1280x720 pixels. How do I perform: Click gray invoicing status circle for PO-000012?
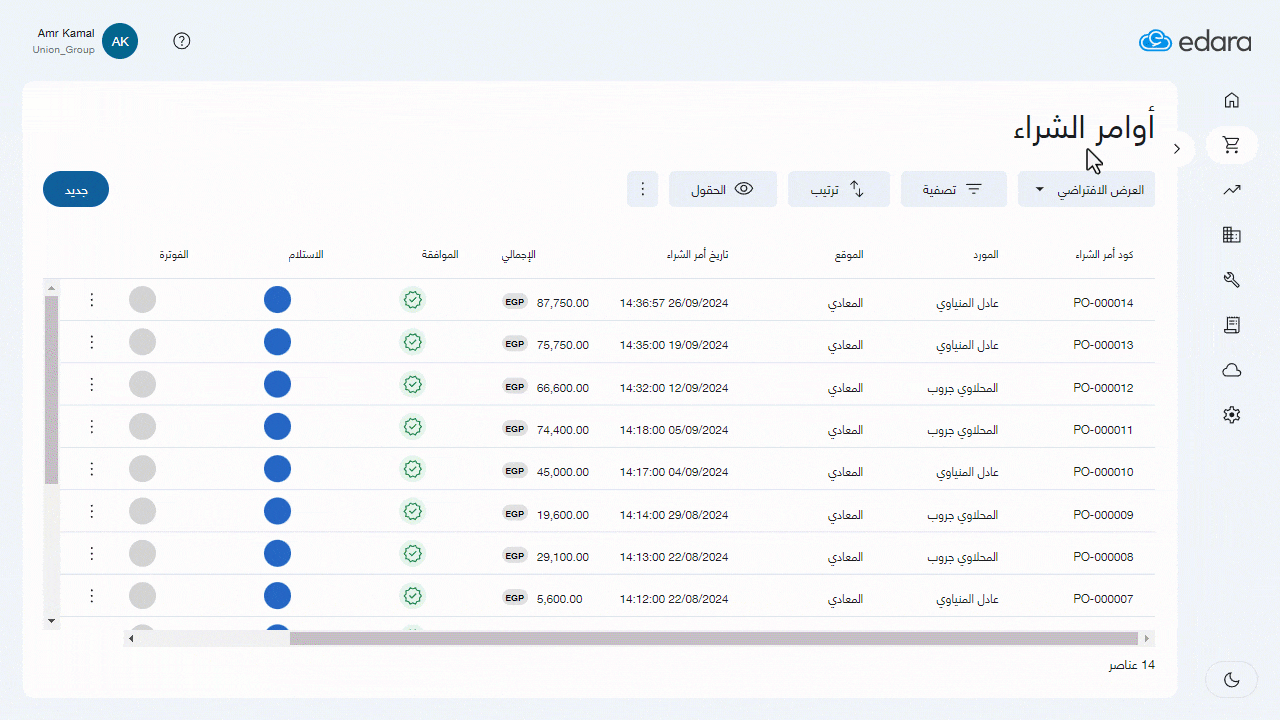tap(143, 384)
